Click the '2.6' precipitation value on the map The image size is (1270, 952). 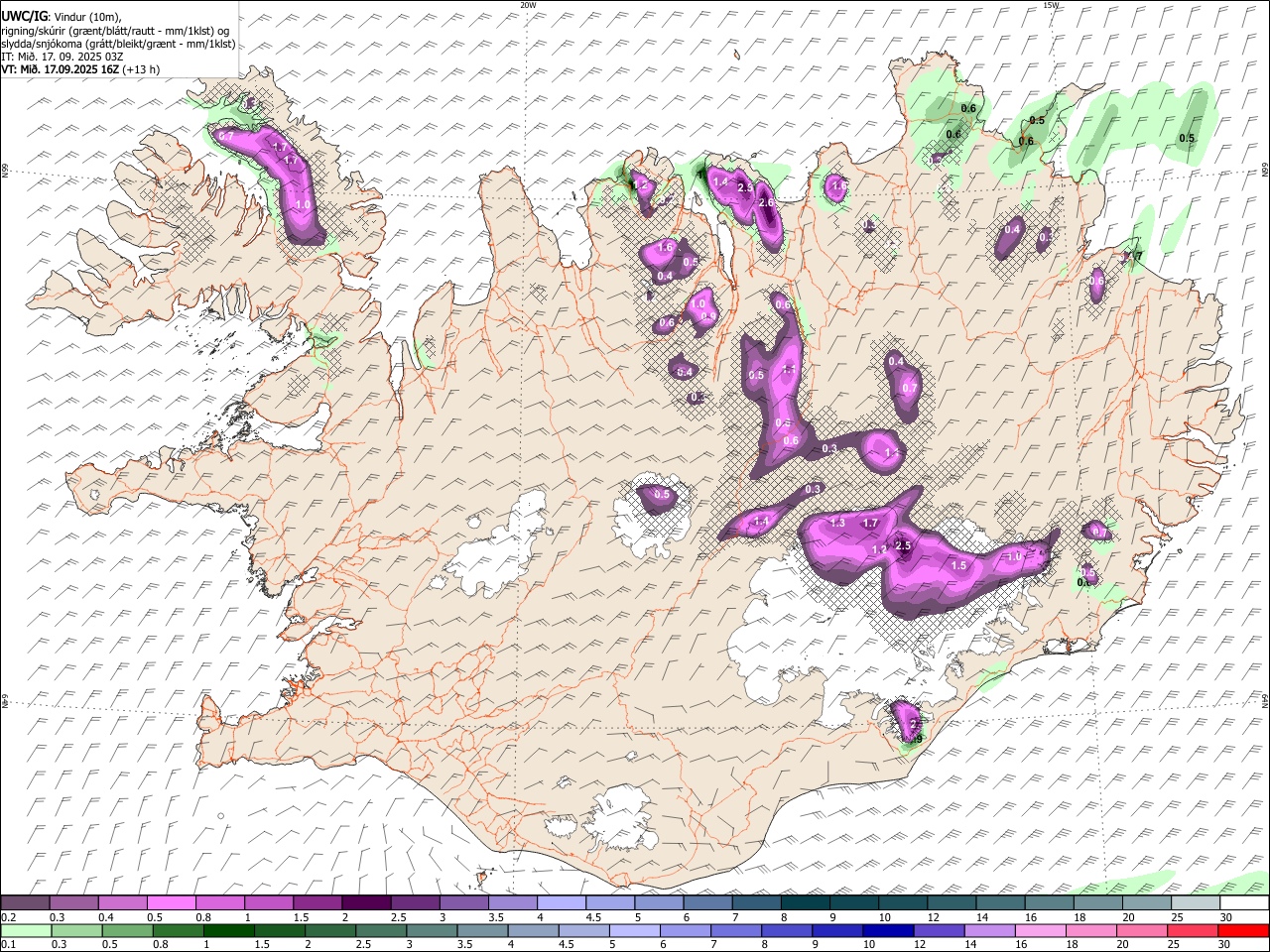coord(766,202)
